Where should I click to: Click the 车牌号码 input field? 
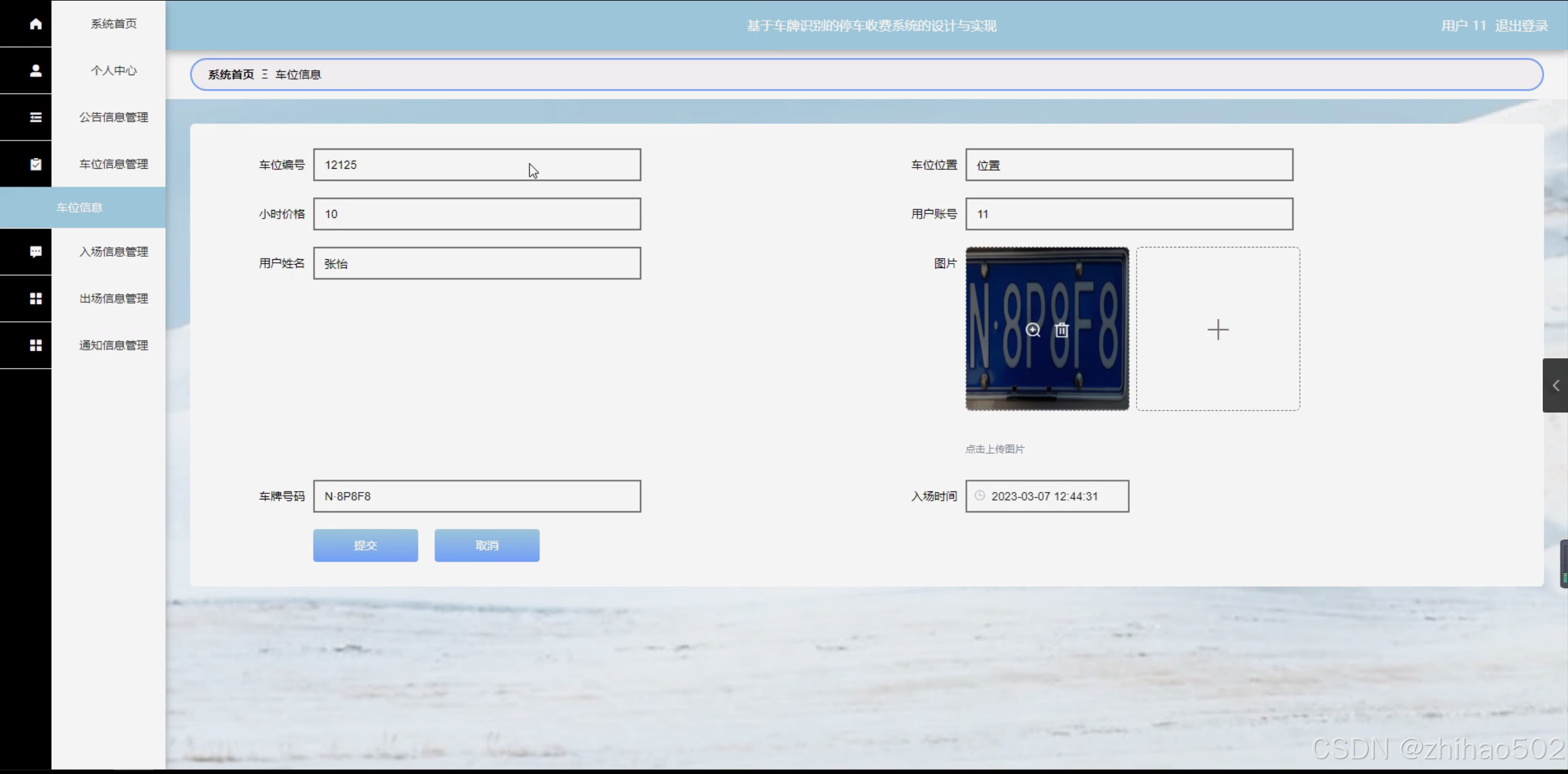coord(477,496)
